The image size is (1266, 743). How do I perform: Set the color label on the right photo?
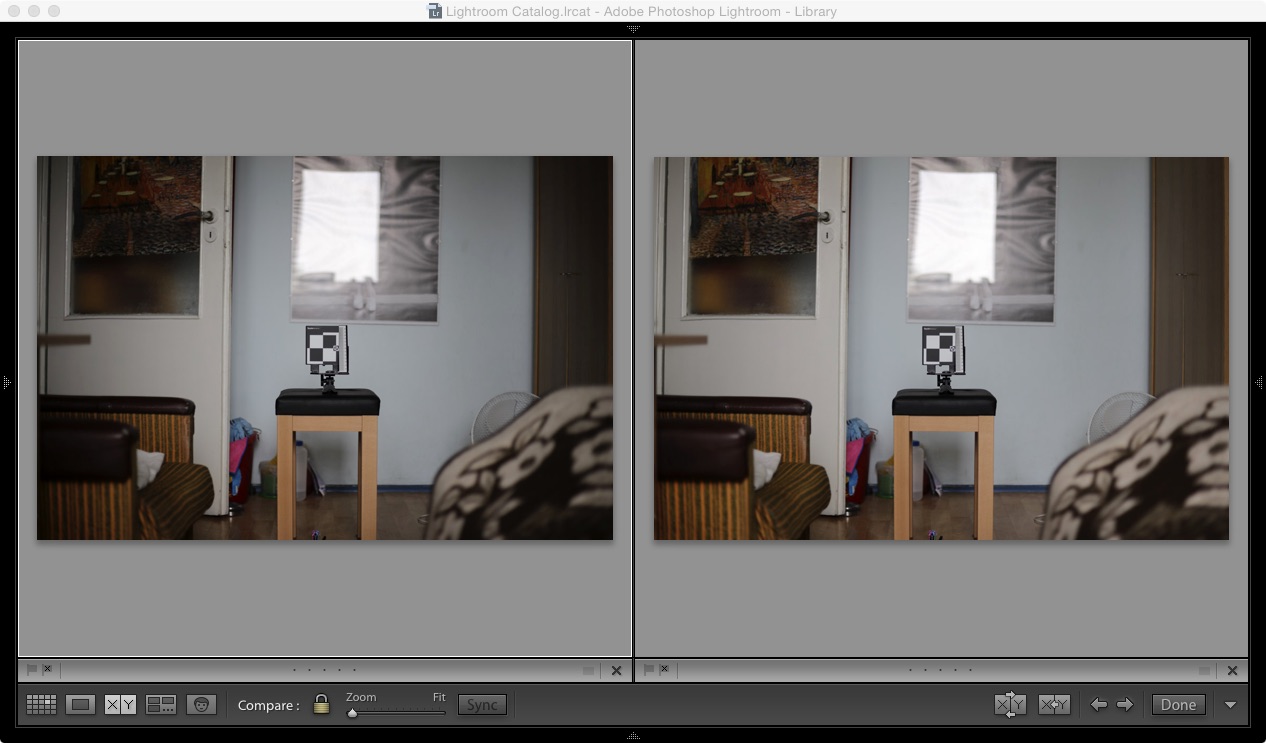[1204, 671]
